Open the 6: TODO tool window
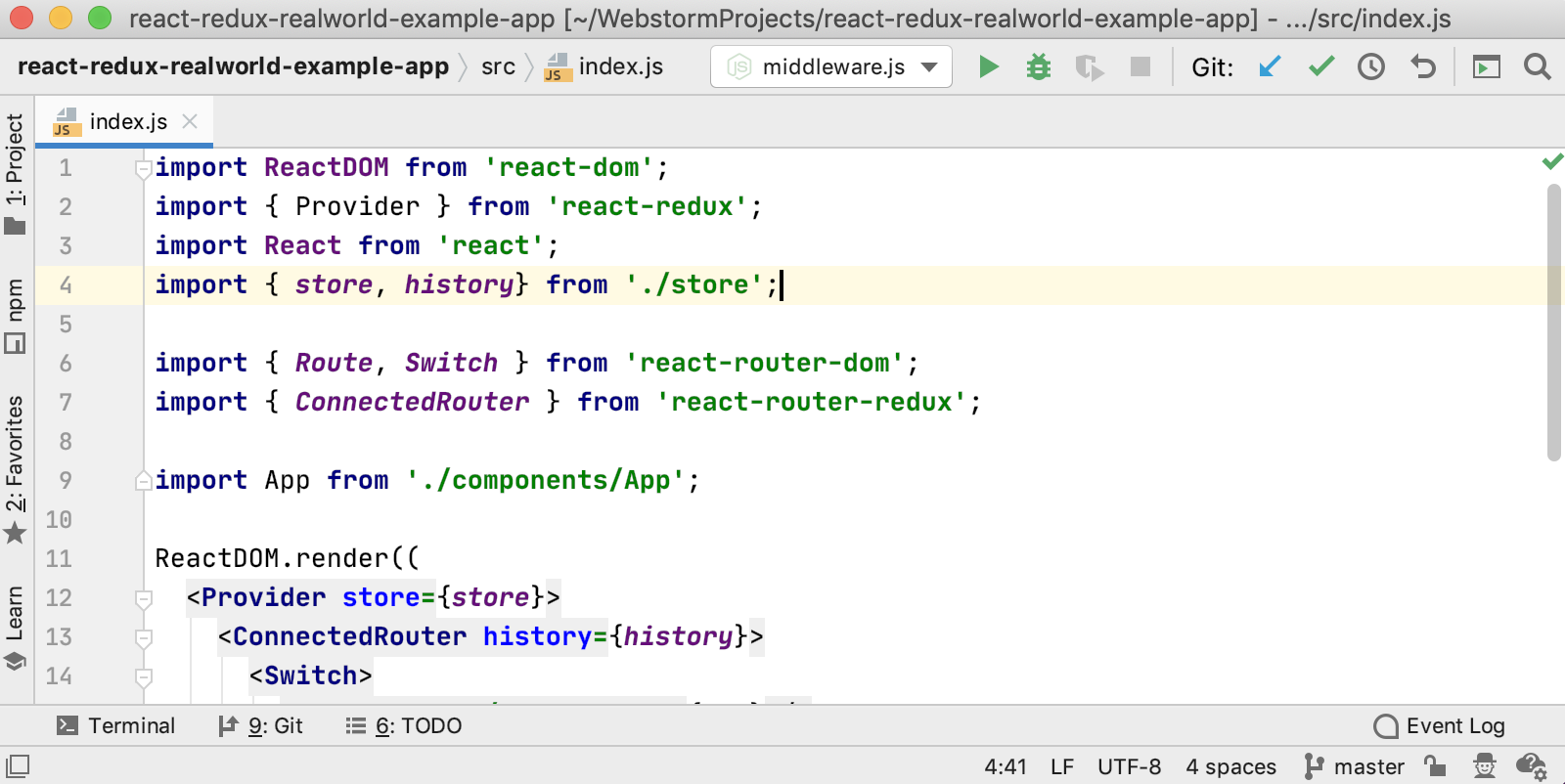The height and width of the screenshot is (784, 1565). pos(403,725)
